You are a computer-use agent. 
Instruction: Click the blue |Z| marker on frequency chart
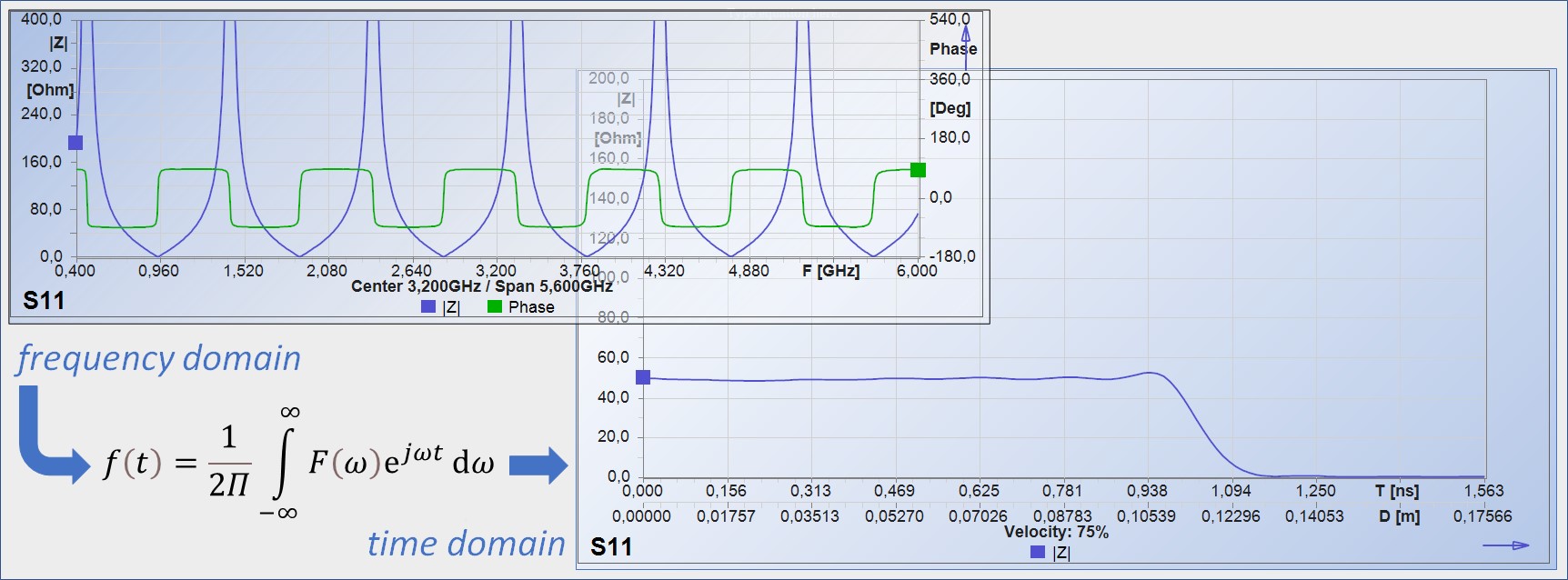pyautogui.click(x=75, y=143)
